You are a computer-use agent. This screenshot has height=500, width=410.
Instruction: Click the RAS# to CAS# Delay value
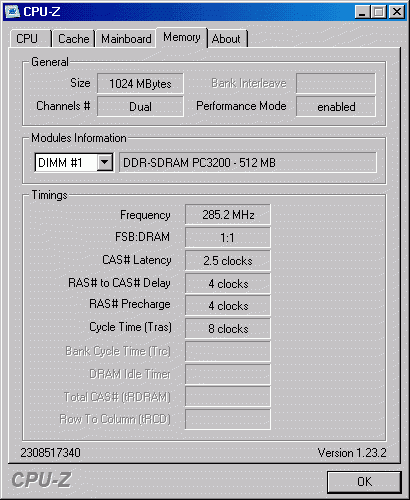tap(228, 284)
